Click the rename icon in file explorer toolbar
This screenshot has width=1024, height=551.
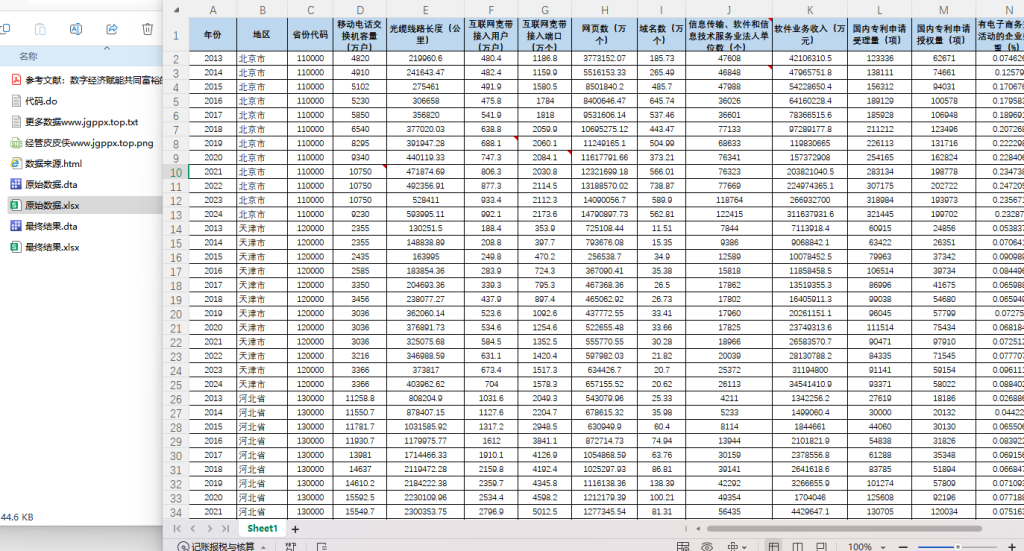click(76, 29)
